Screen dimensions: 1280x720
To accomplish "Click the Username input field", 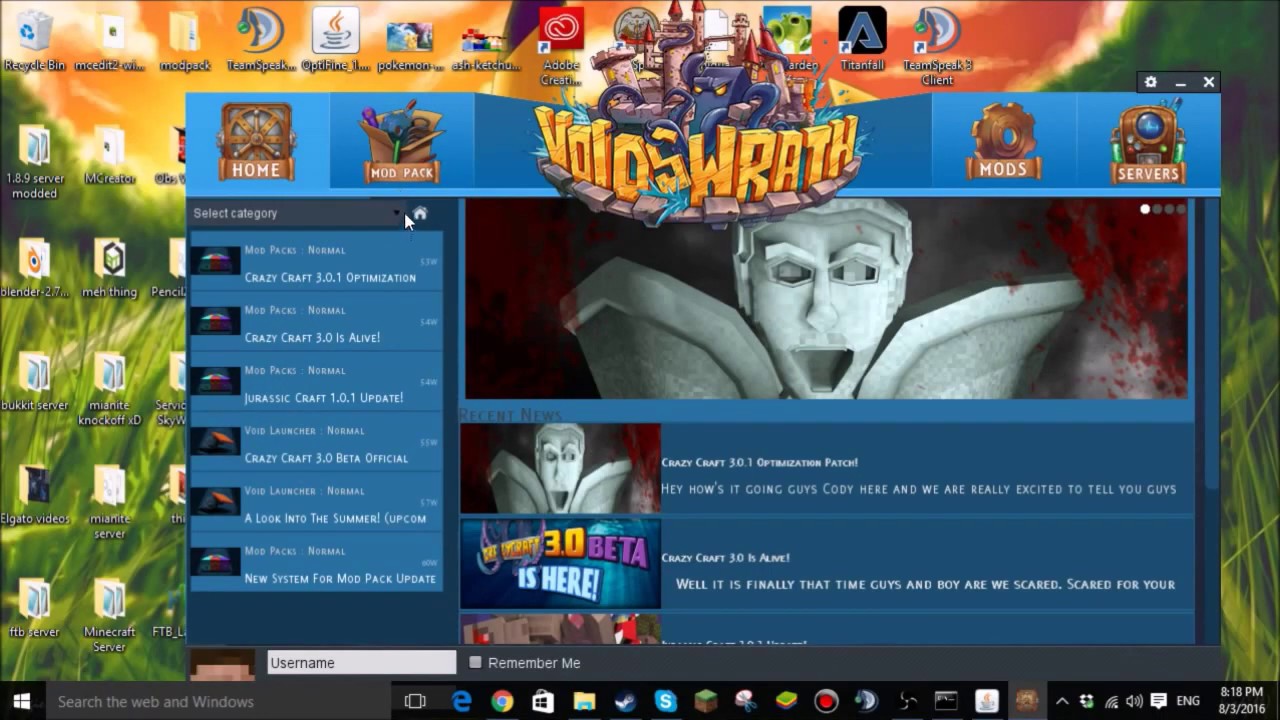I will pyautogui.click(x=361, y=662).
